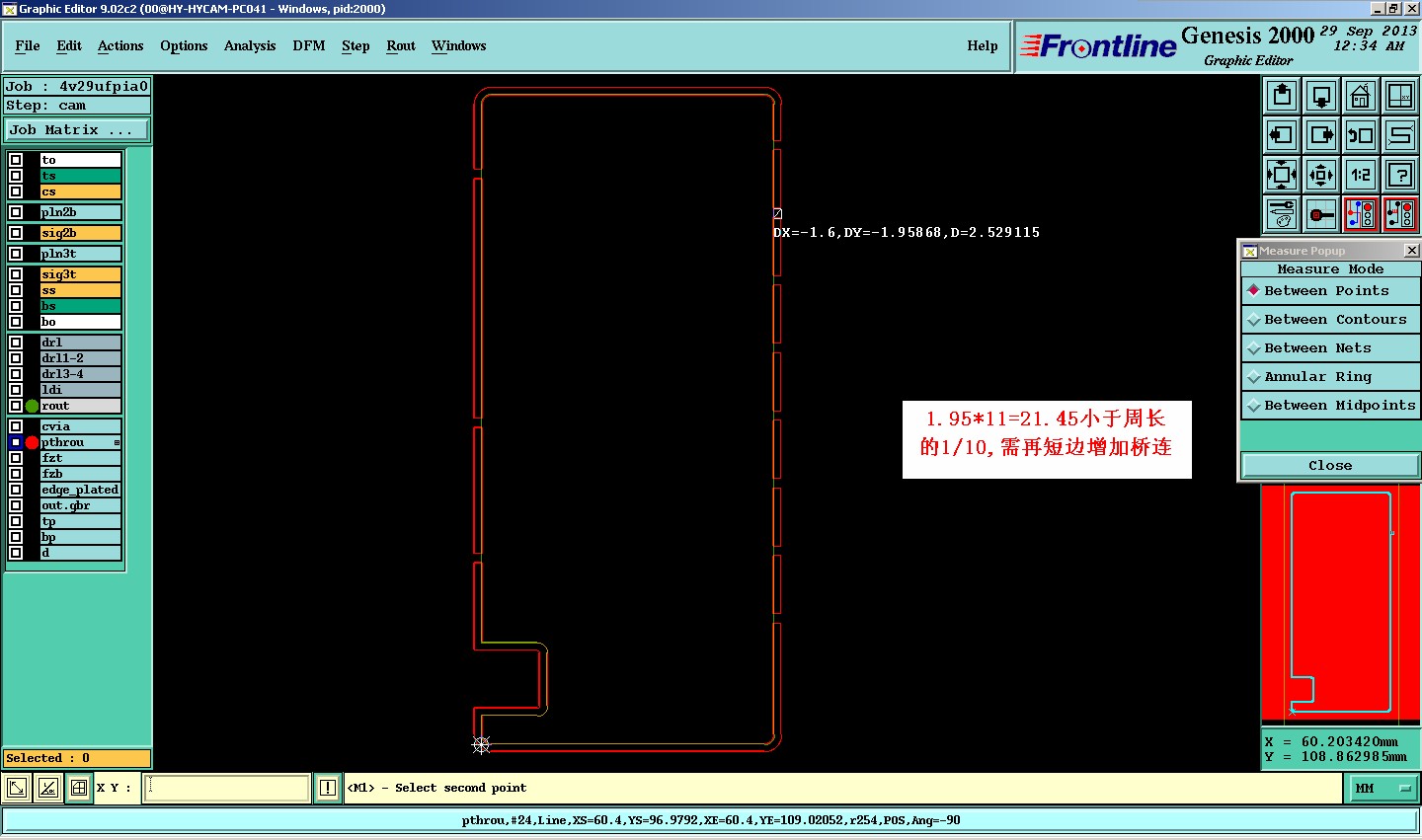Click the box-with-left-arrow view icon
This screenshot has width=1422, height=840.
1282,135
